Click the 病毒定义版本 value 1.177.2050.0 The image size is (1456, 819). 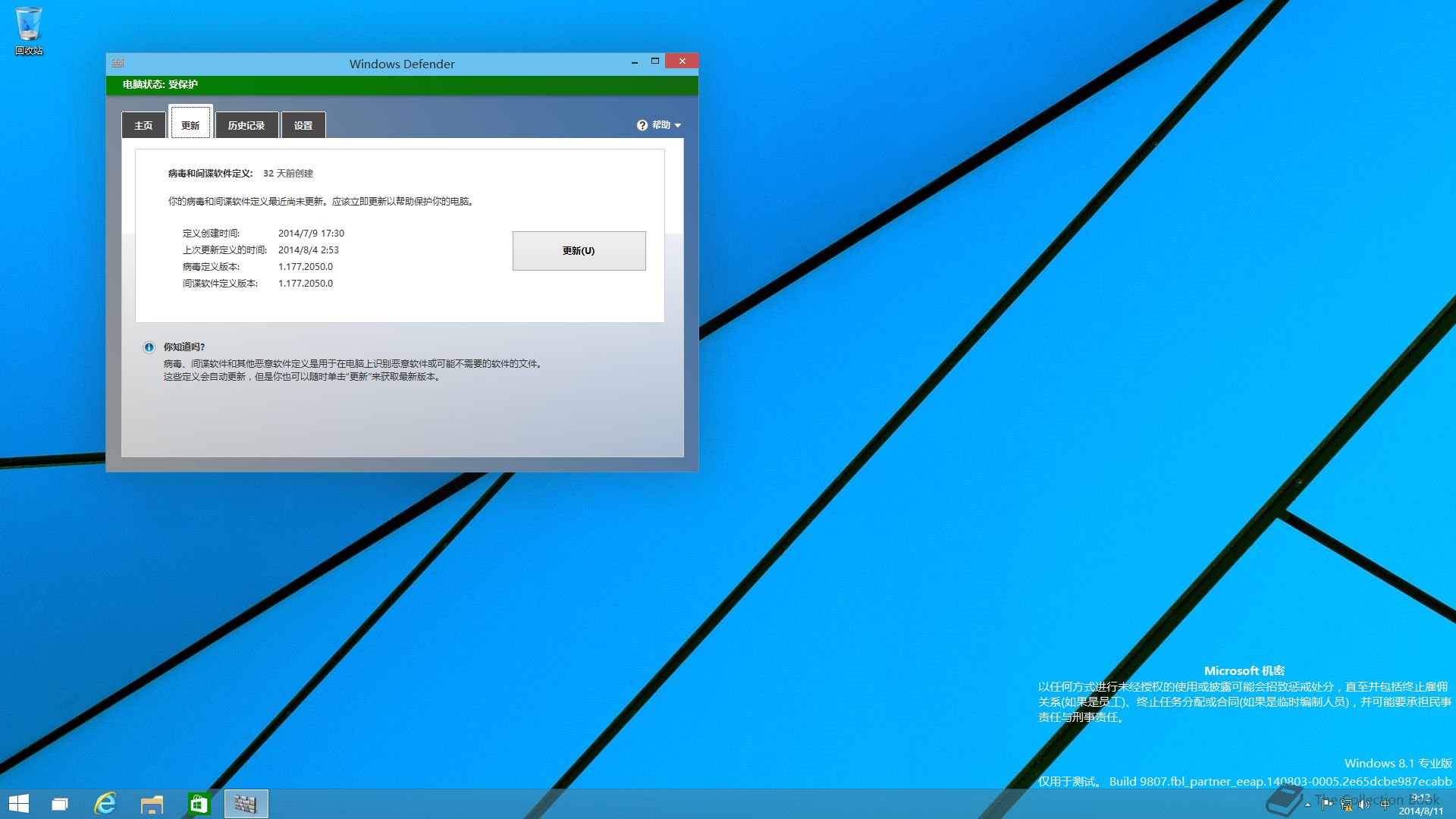pos(306,267)
